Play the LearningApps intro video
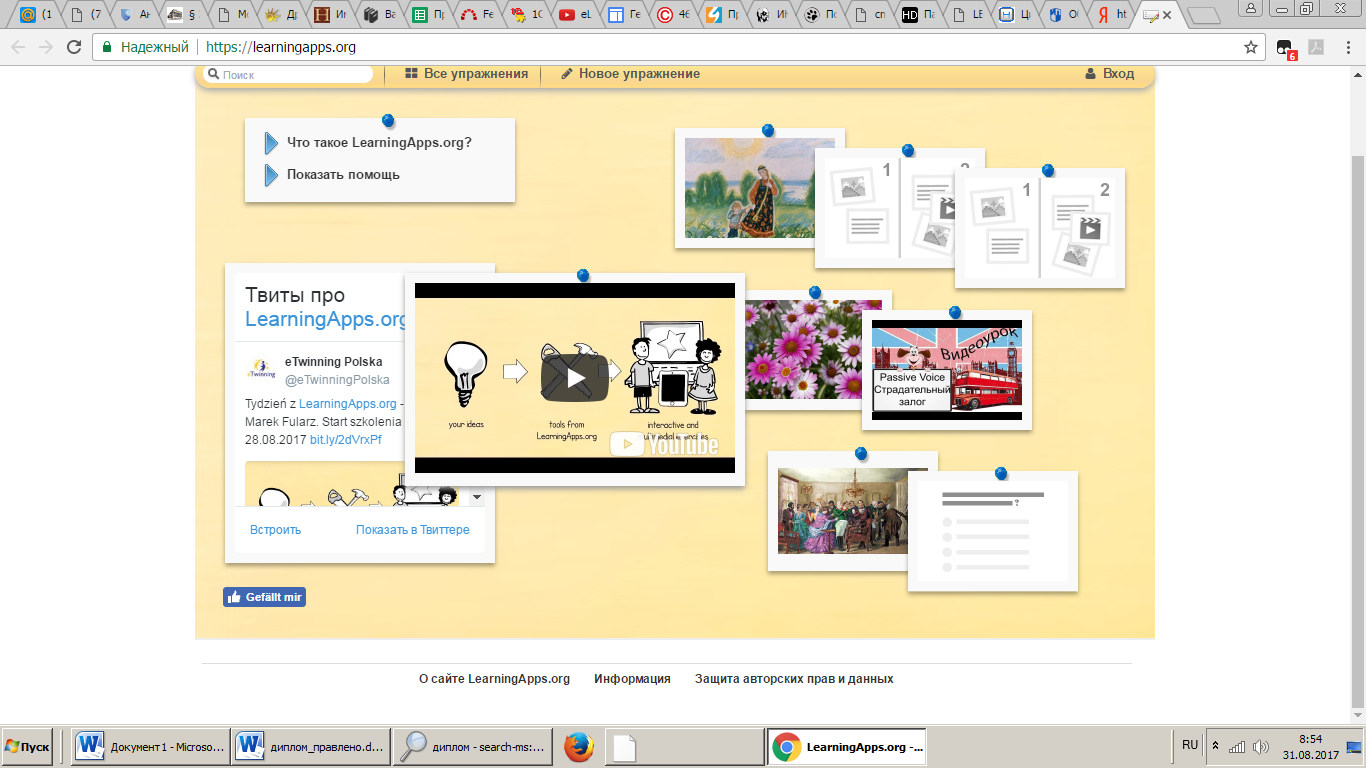1366x768 pixels. tap(575, 378)
